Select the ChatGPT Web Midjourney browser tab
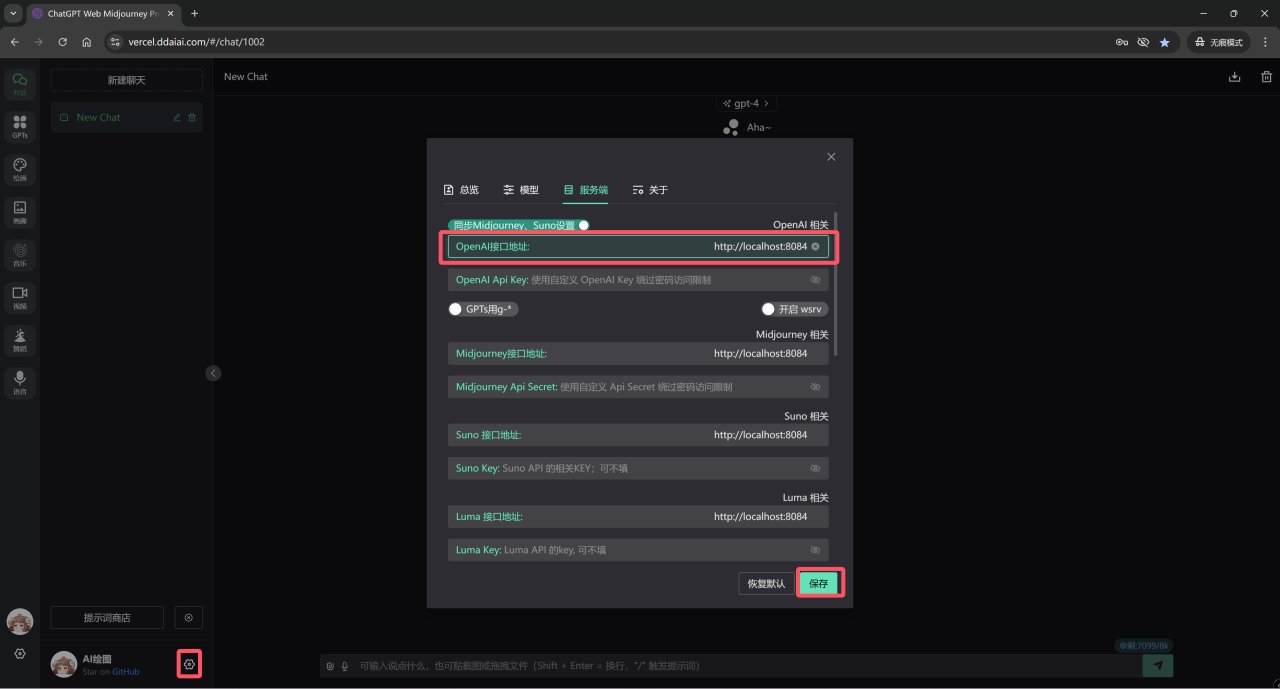Screen dimensions: 1280x689 tap(103, 14)
